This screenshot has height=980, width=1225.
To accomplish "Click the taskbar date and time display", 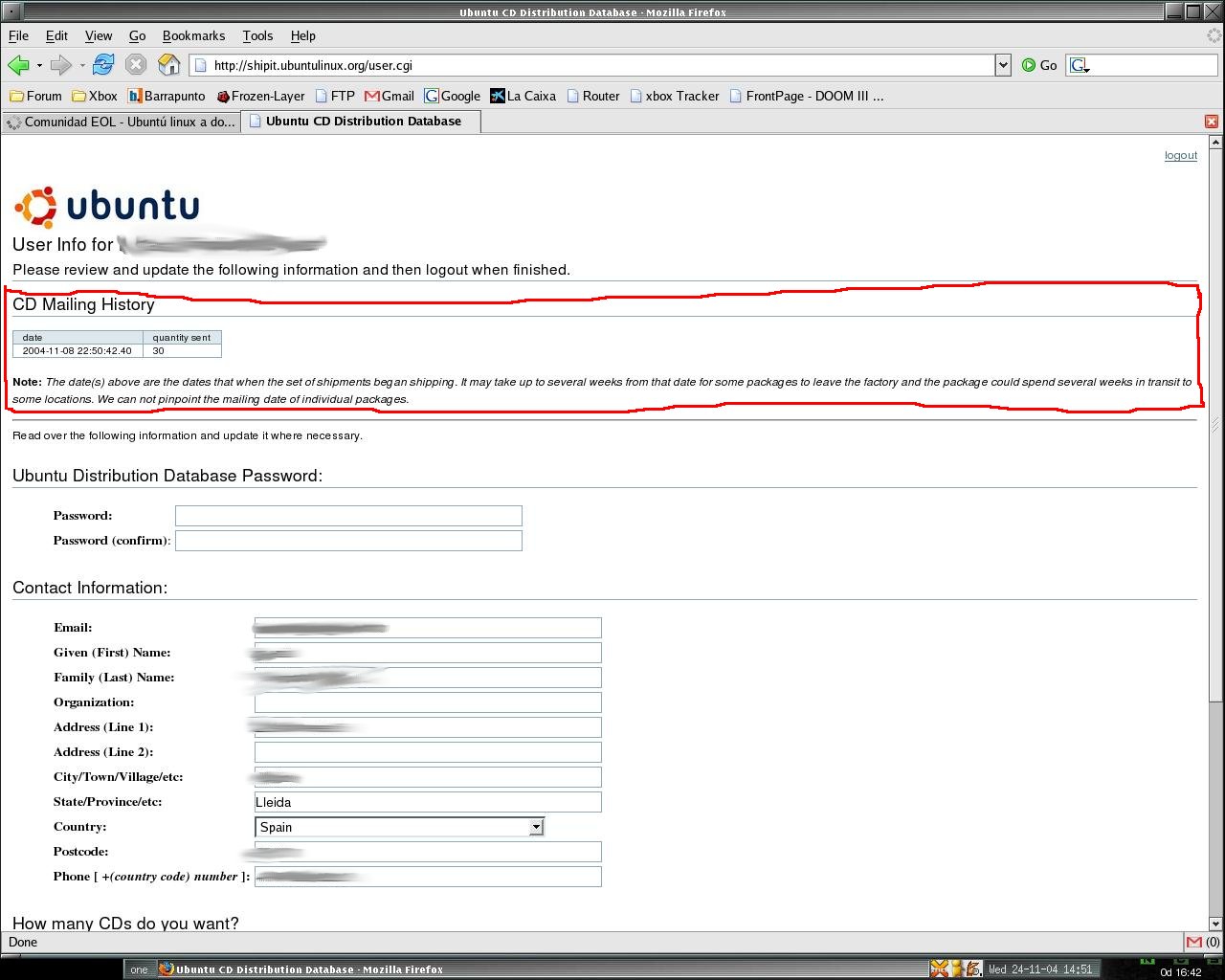I will click(x=1040, y=969).
